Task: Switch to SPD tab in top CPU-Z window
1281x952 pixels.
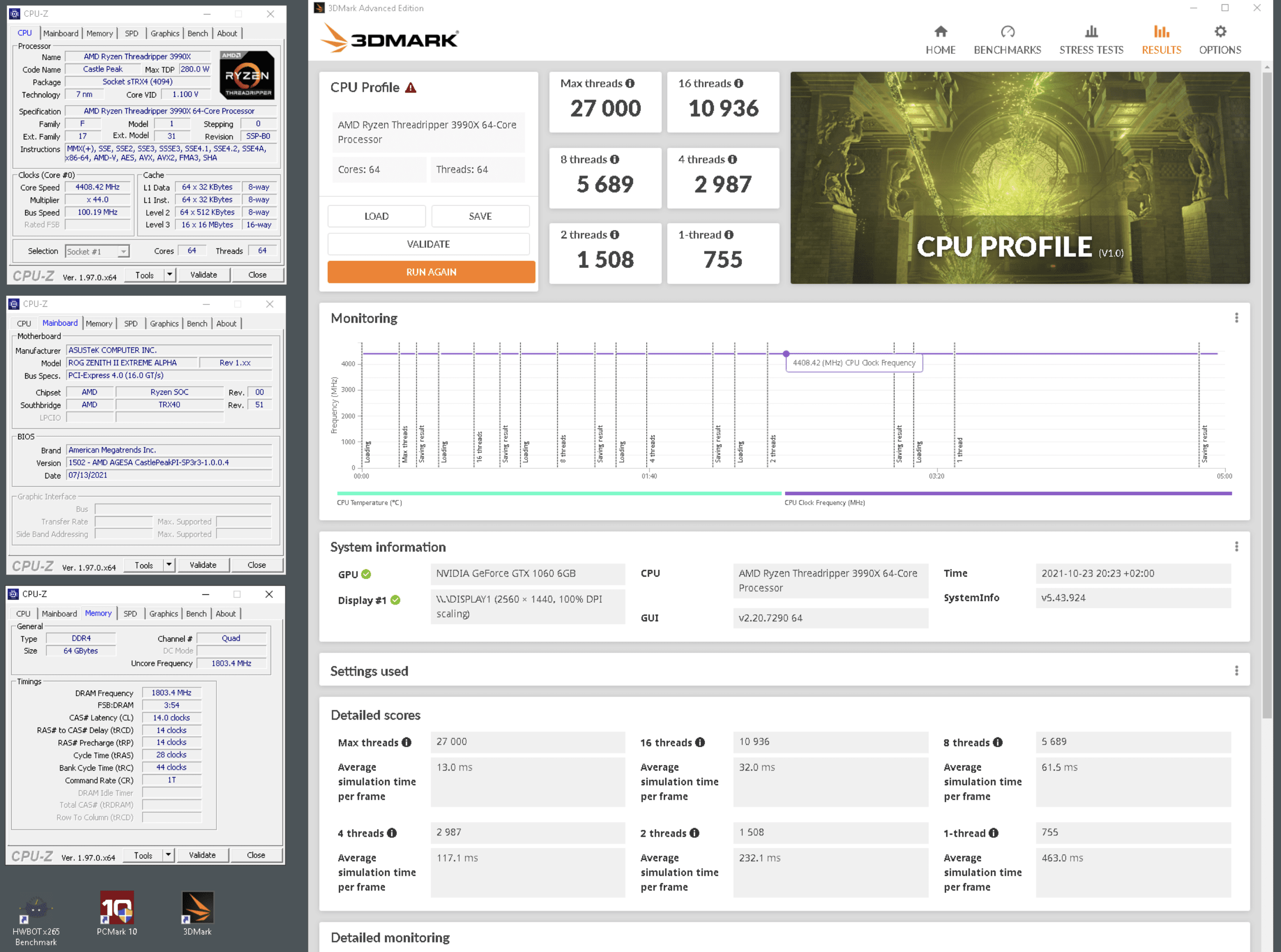Action: (x=131, y=33)
